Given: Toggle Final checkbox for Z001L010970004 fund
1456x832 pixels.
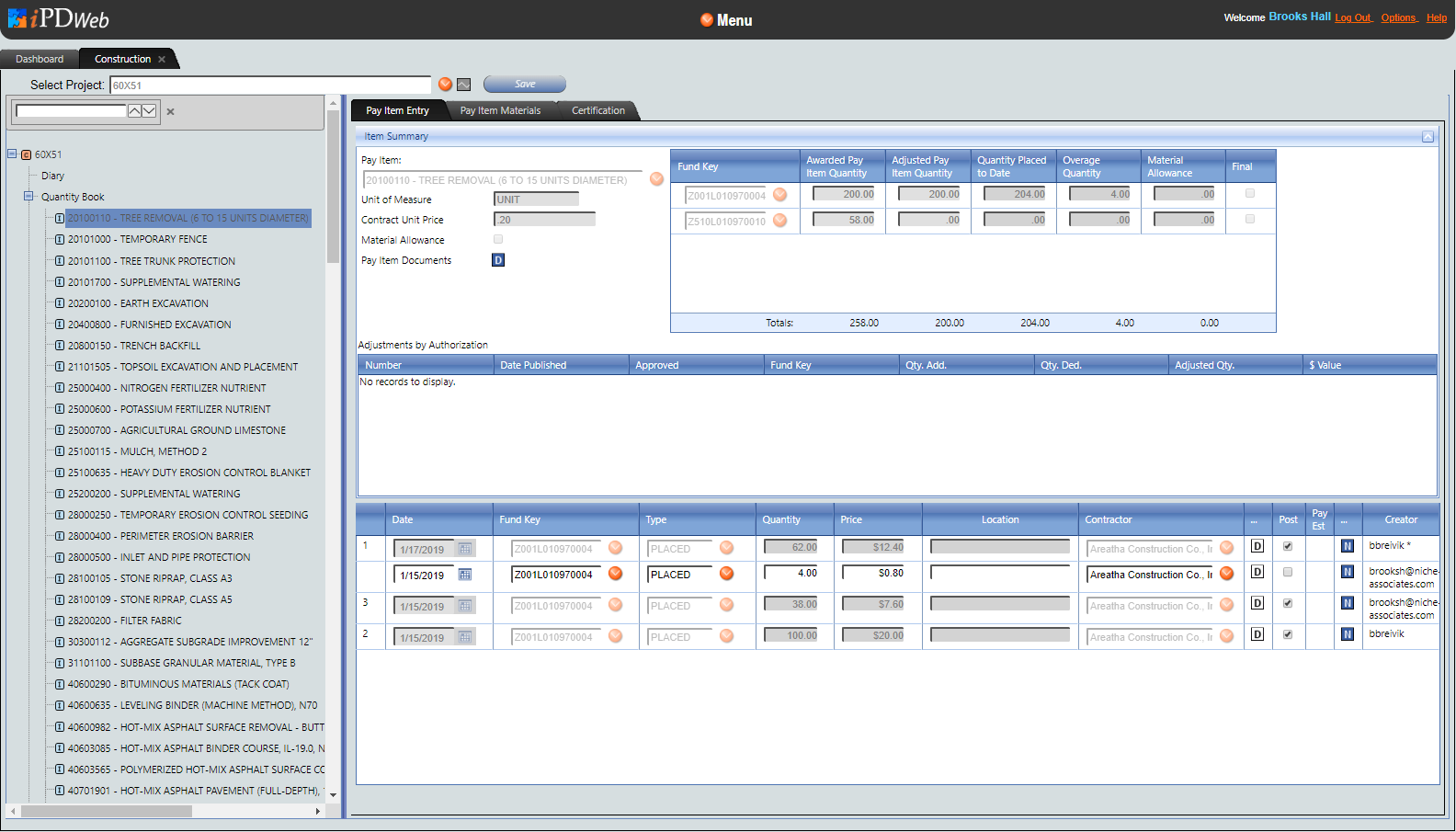Looking at the screenshot, I should pos(1250,194).
